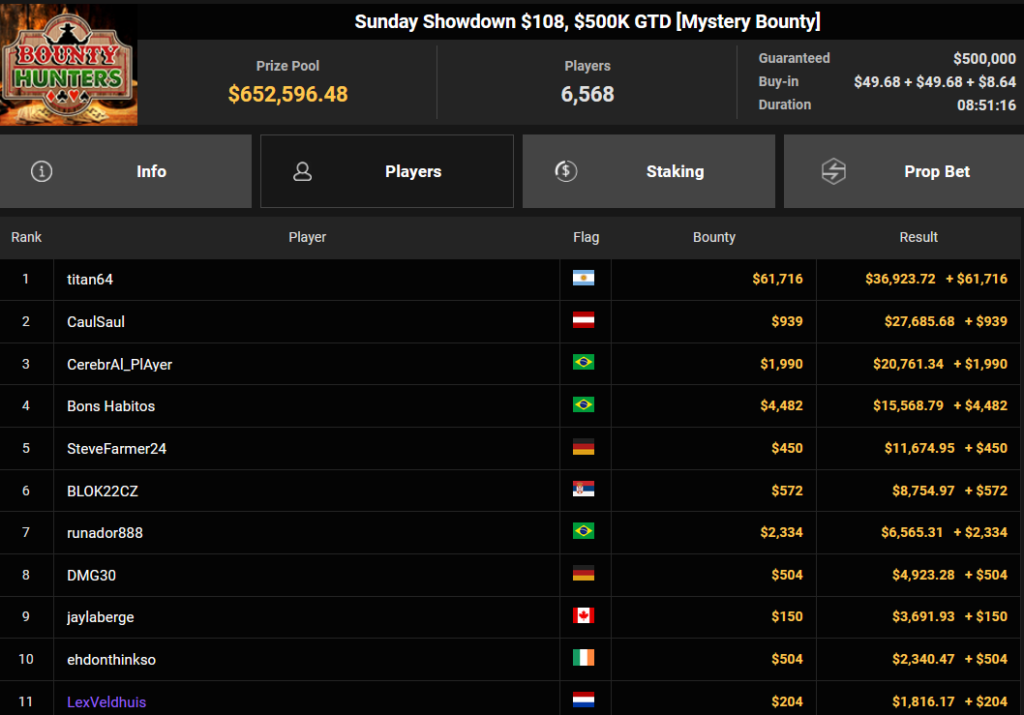Select player CerebrAl_PlAyer

coord(120,364)
